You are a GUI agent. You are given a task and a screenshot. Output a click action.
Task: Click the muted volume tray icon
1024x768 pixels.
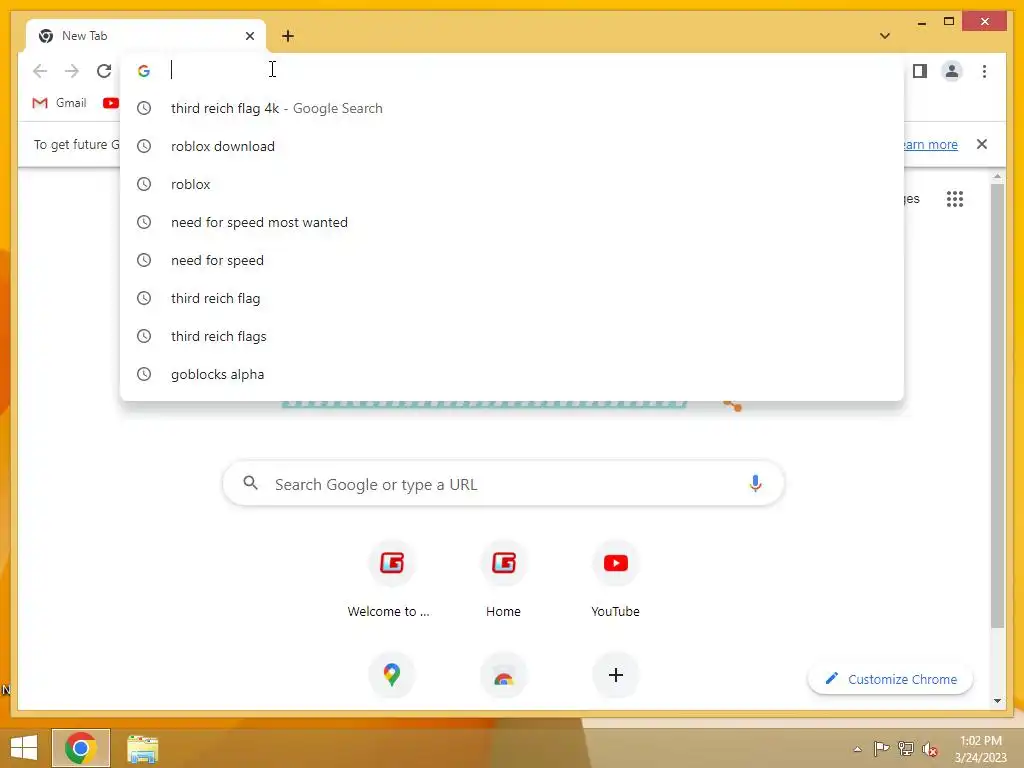click(930, 749)
